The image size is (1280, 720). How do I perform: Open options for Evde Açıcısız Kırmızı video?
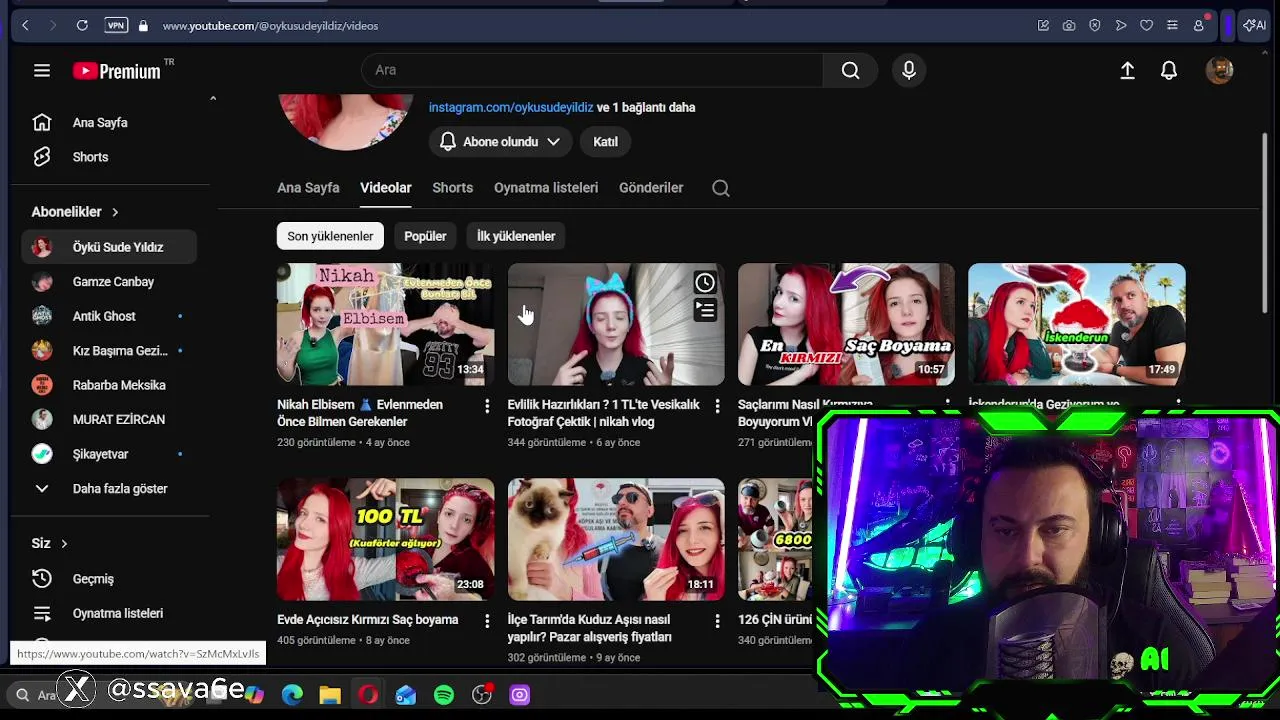click(487, 621)
